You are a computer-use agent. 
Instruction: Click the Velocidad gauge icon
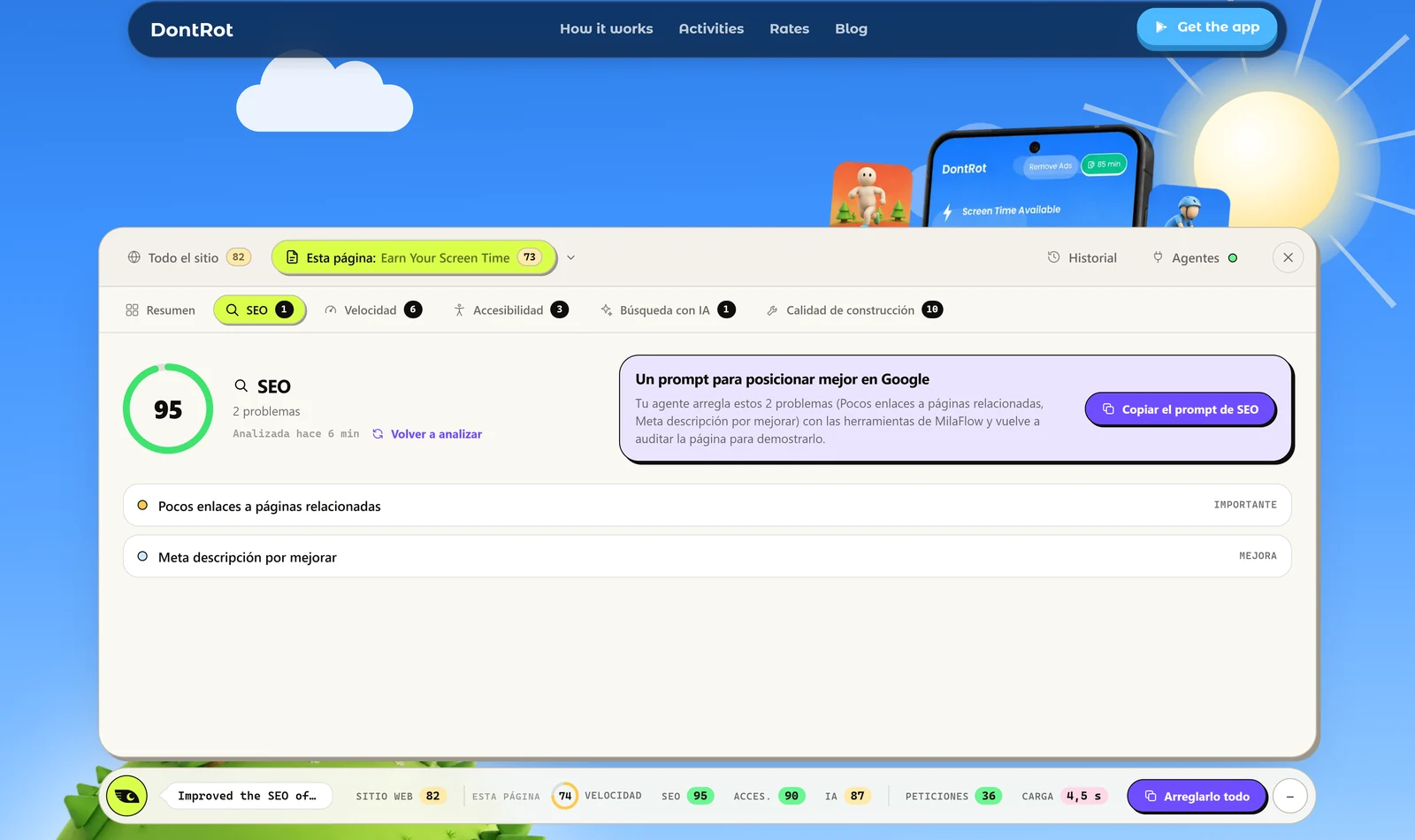point(331,310)
